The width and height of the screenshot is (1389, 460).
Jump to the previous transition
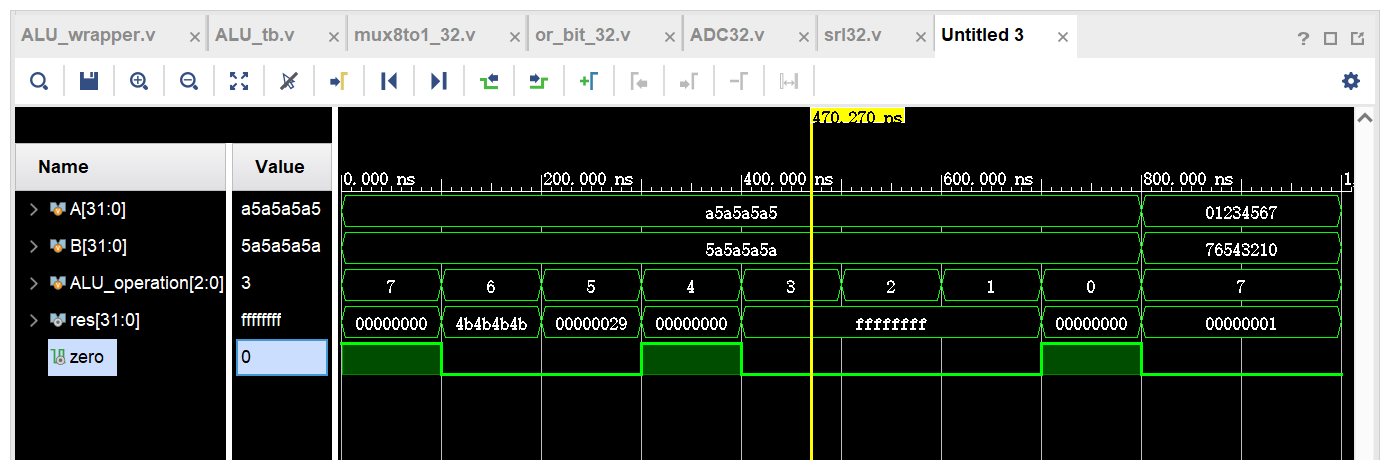pyautogui.click(x=489, y=81)
